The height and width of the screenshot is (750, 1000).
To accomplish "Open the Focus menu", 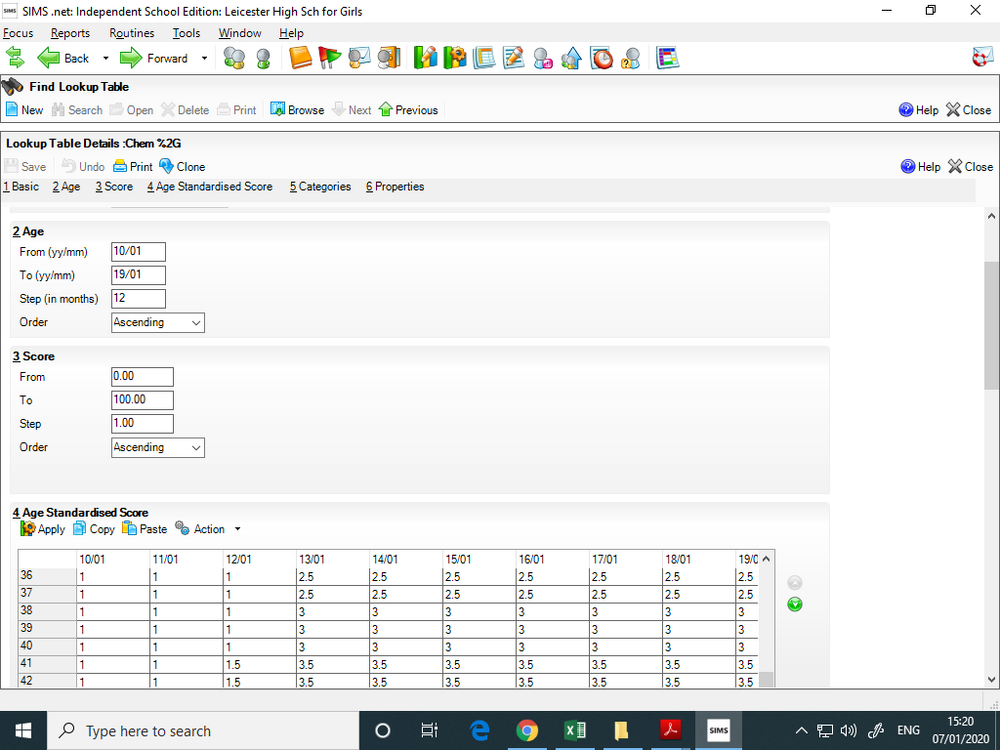I will [18, 33].
